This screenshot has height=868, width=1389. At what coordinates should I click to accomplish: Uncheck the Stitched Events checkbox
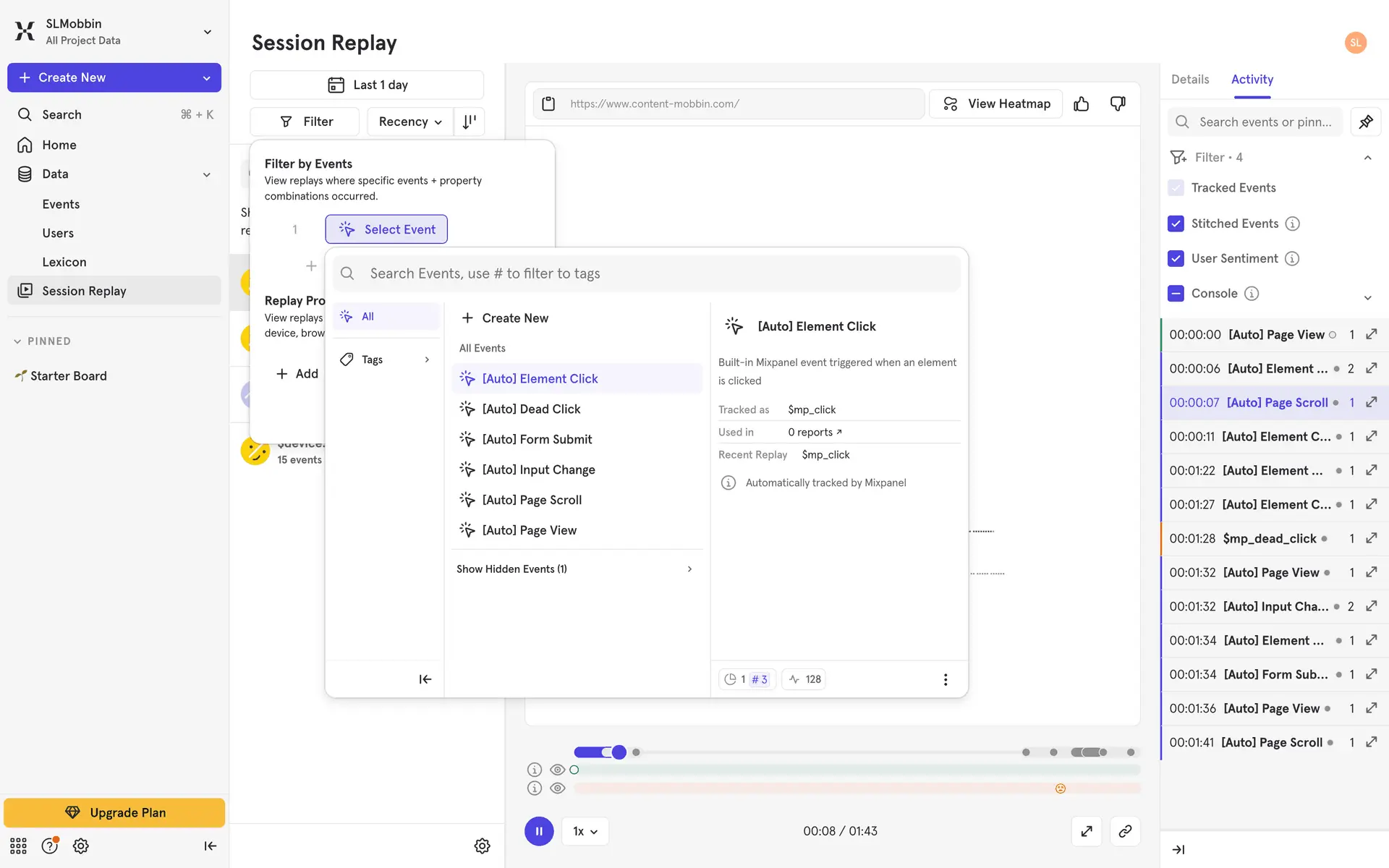click(1176, 224)
